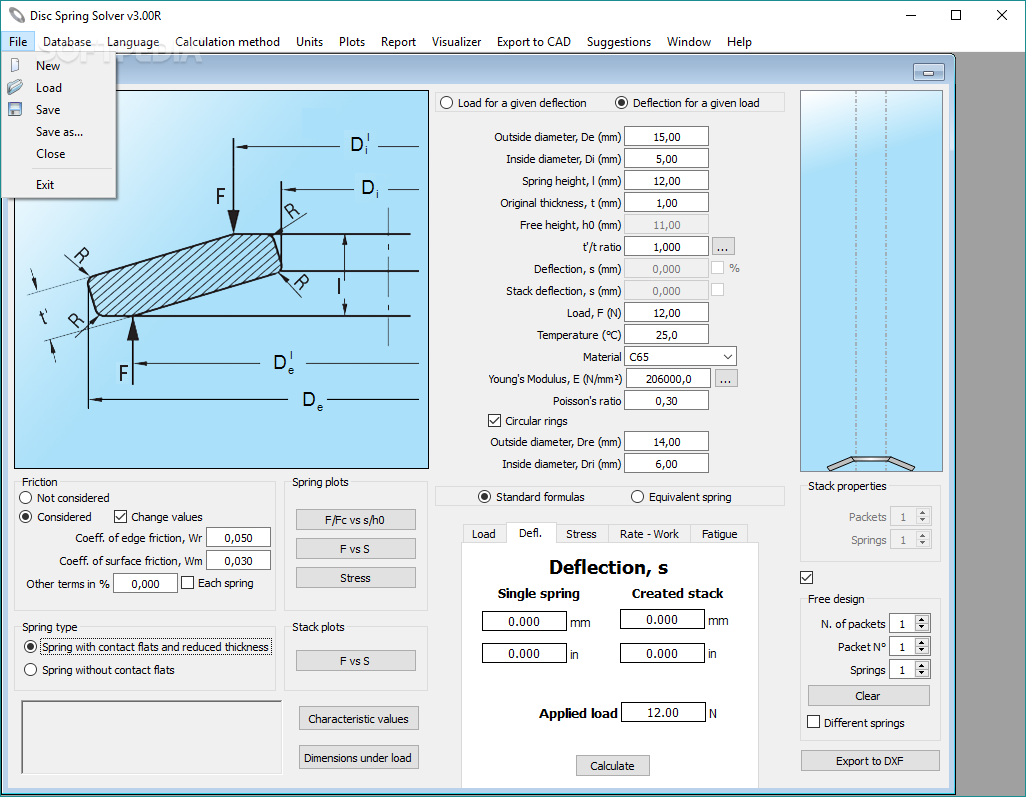
Task: Click the Save floppy disk icon
Action: [15, 109]
